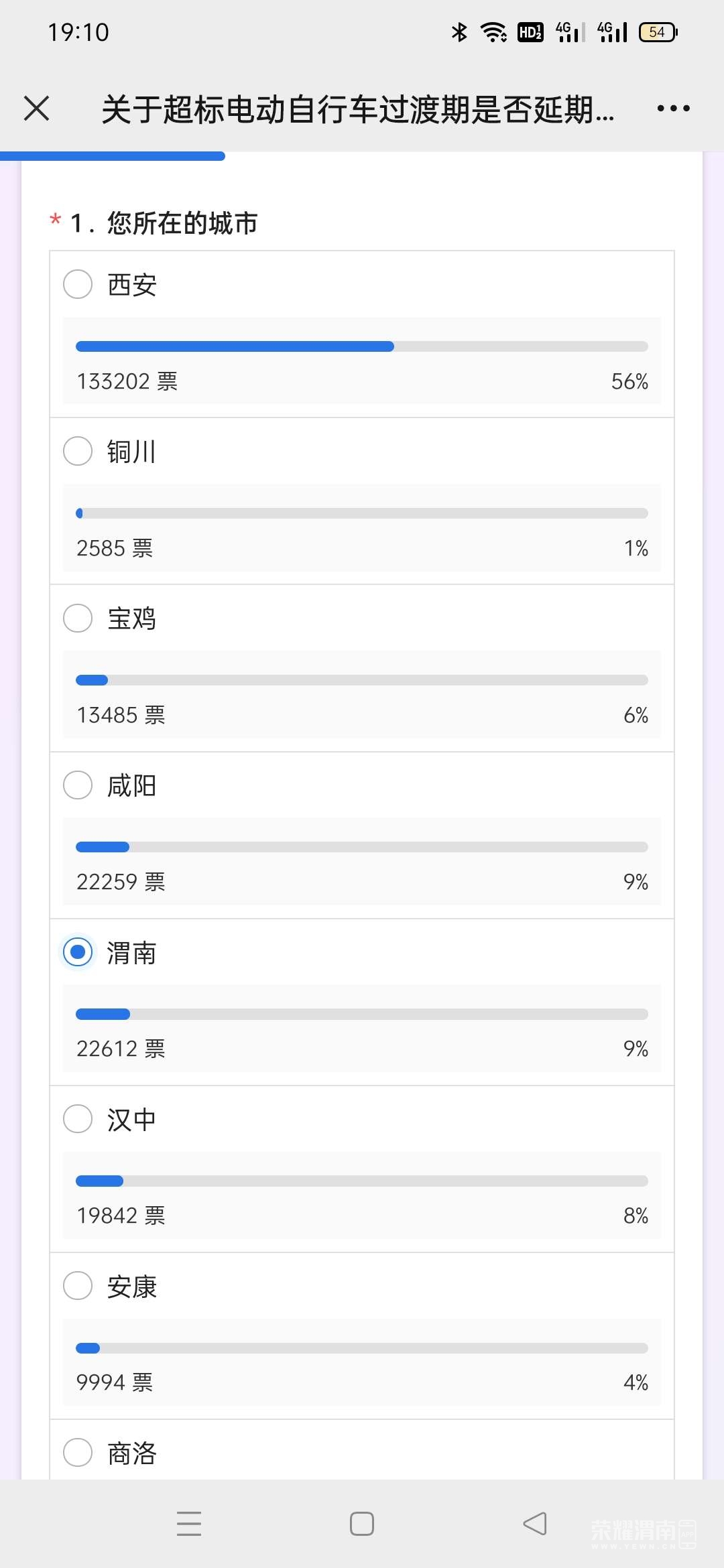Choose 咸阳 as your city
The height and width of the screenshot is (1568, 724).
click(x=78, y=785)
